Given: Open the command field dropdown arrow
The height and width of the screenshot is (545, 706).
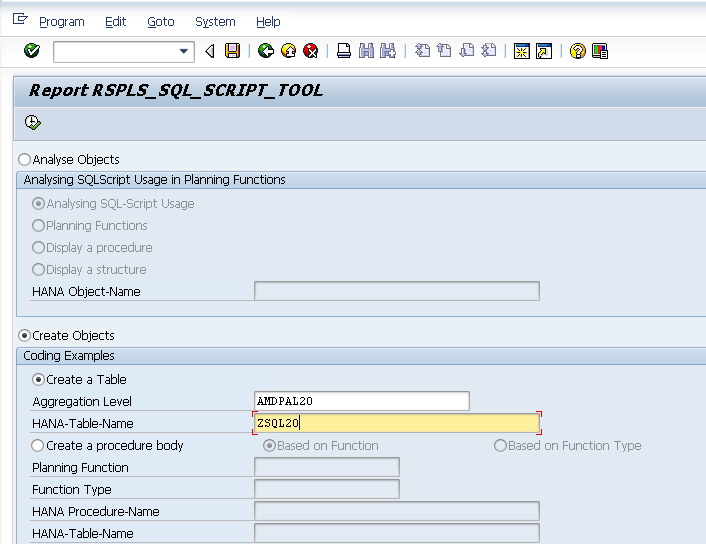Looking at the screenshot, I should pyautogui.click(x=183, y=51).
